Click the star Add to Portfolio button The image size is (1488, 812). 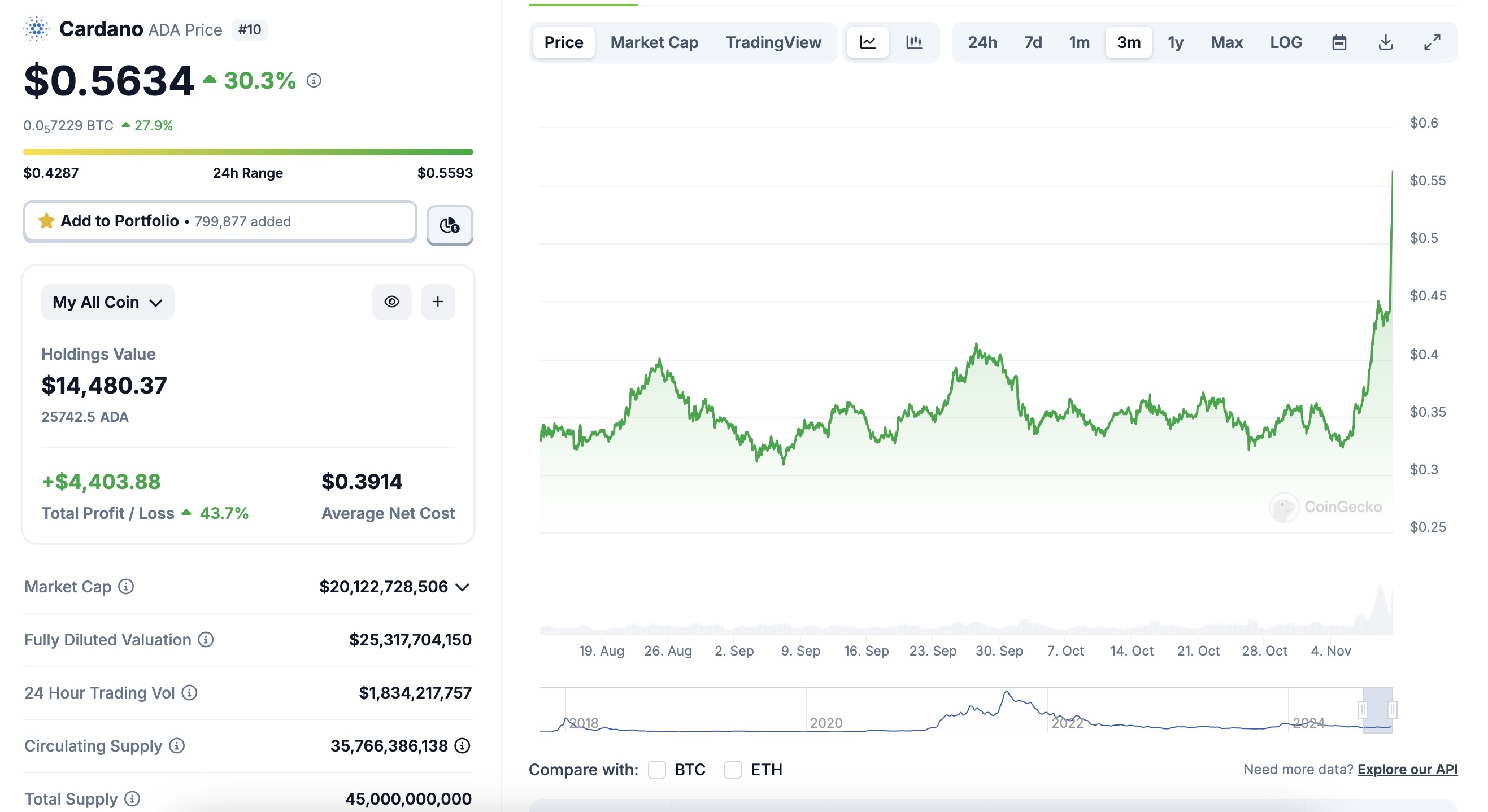coord(220,221)
